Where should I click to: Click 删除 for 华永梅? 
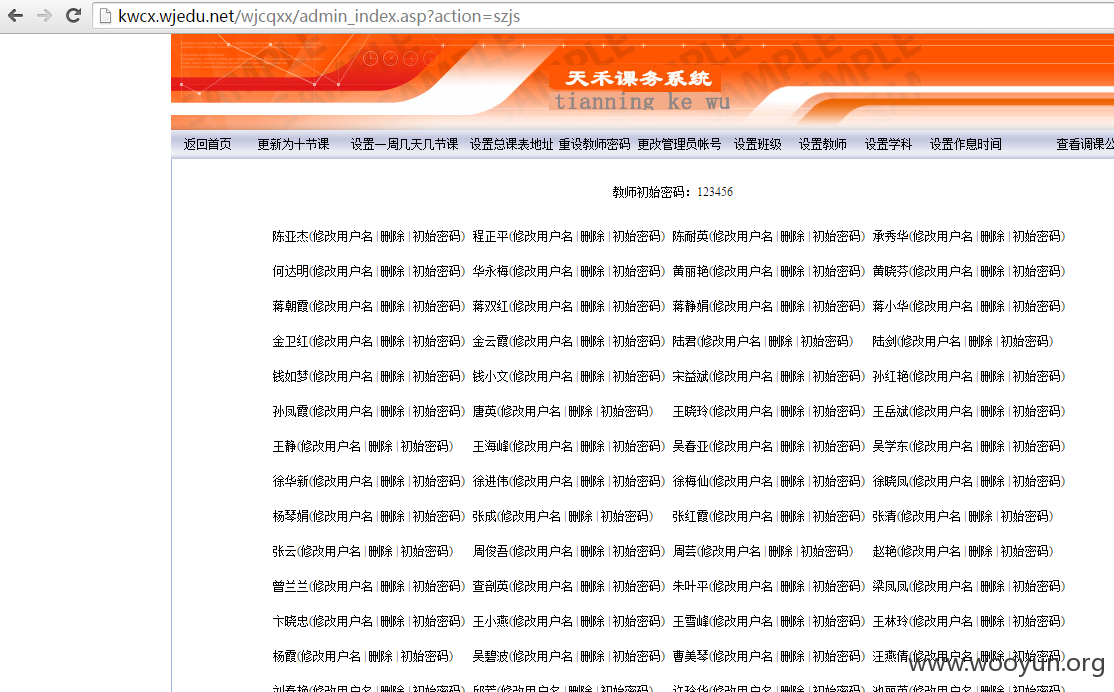593,271
